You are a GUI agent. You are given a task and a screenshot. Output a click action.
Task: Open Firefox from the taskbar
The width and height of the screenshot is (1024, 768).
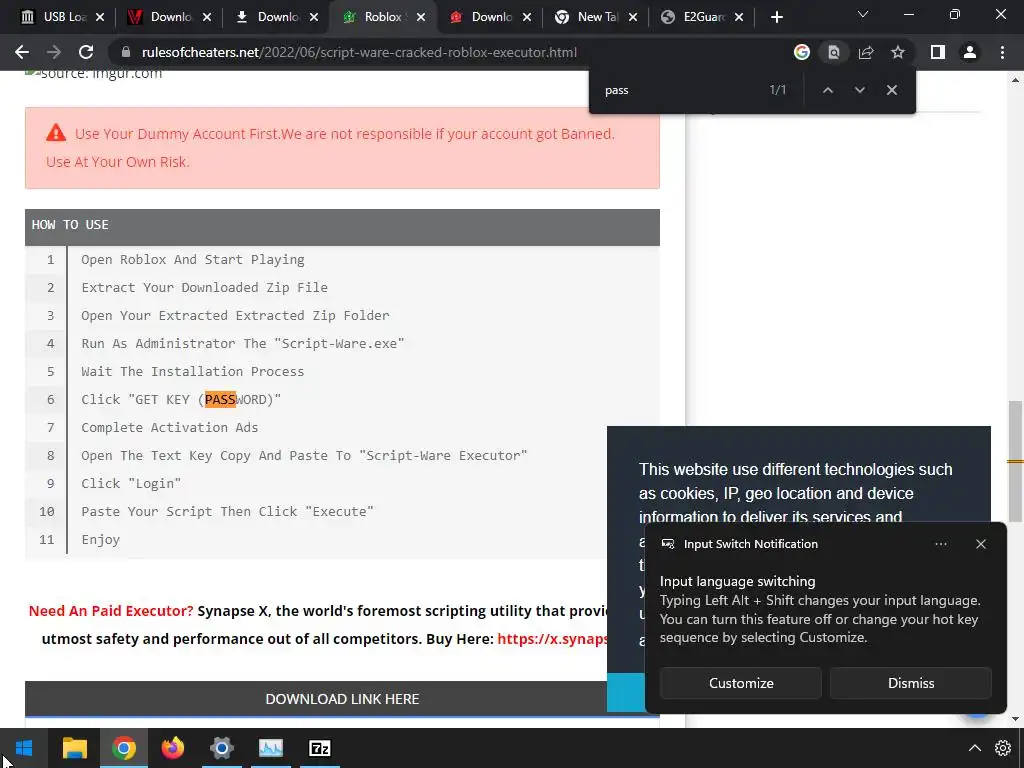click(172, 748)
